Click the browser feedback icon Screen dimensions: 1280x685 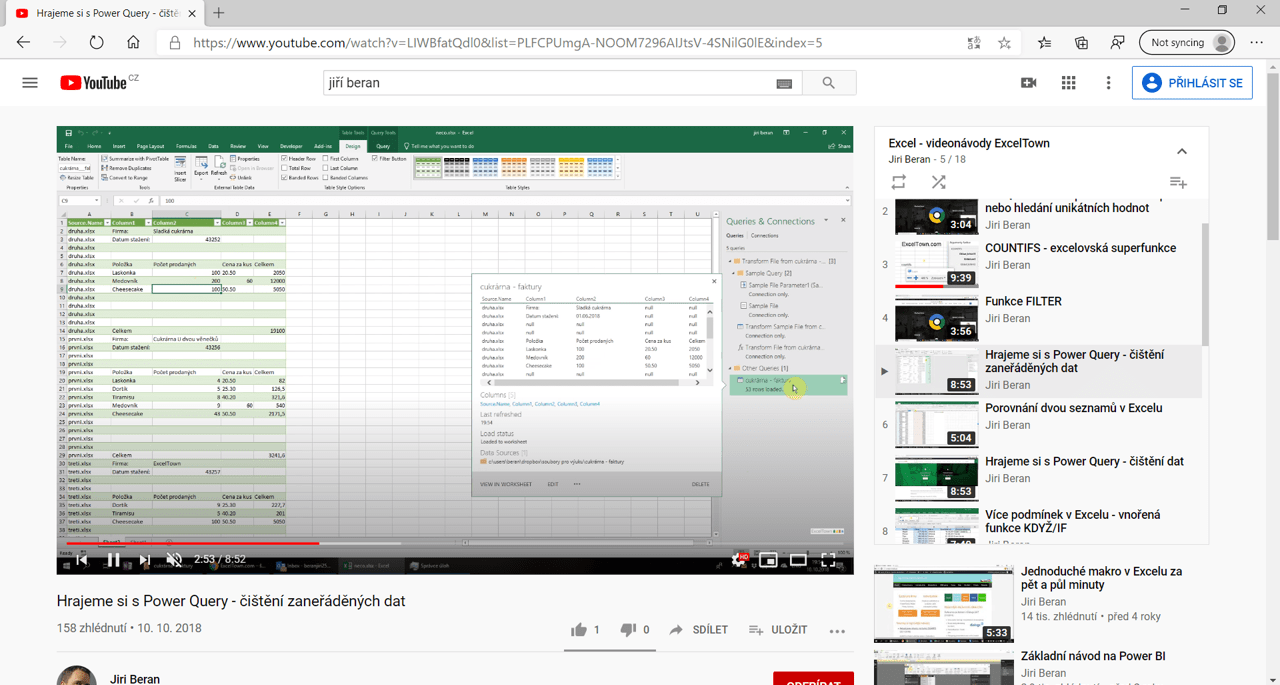tap(1117, 43)
